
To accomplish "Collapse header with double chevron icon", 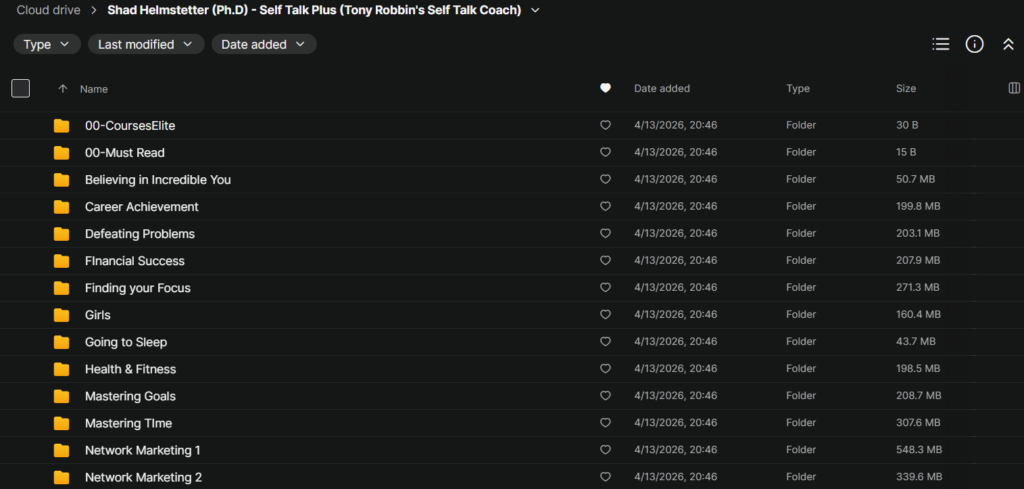I will tap(1008, 44).
